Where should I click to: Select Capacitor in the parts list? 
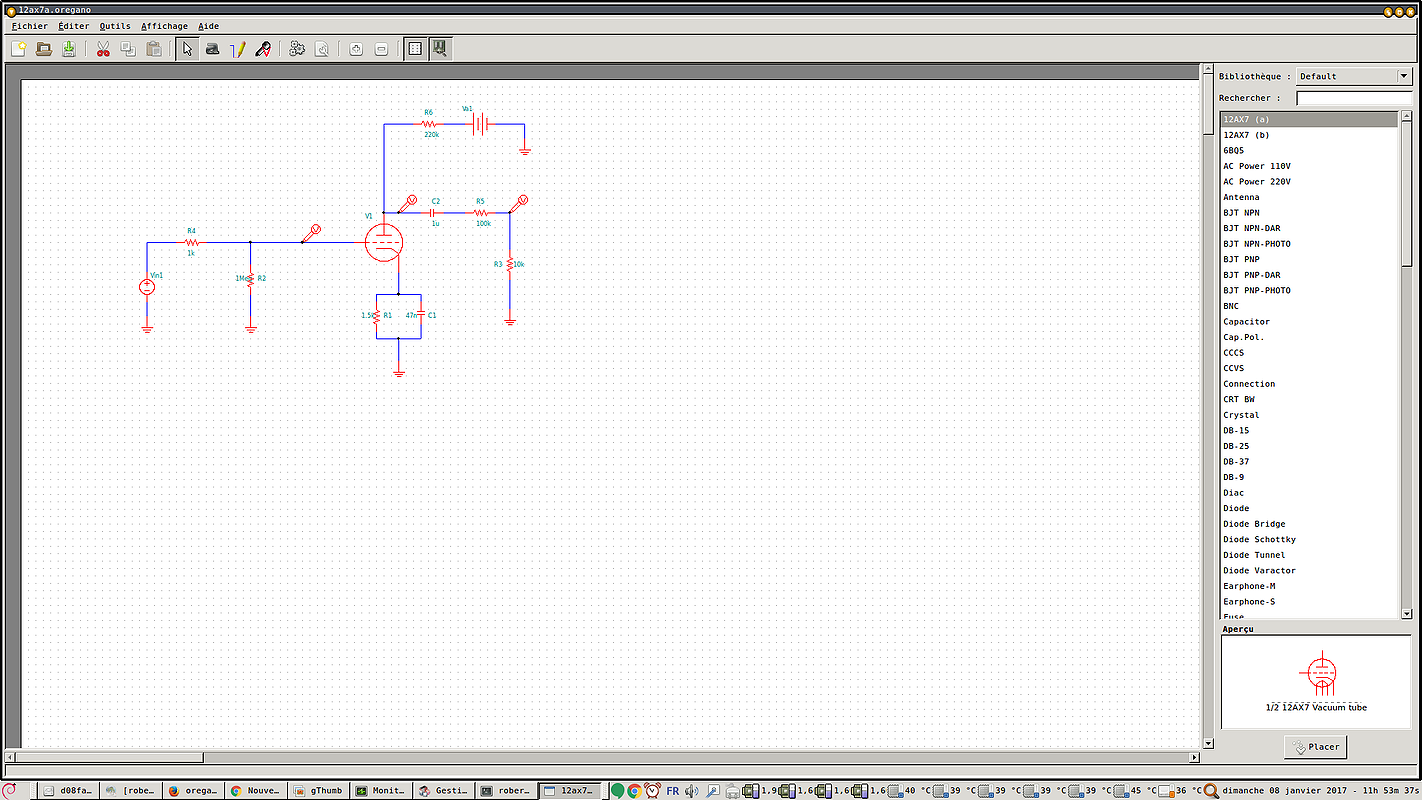pyautogui.click(x=1308, y=322)
